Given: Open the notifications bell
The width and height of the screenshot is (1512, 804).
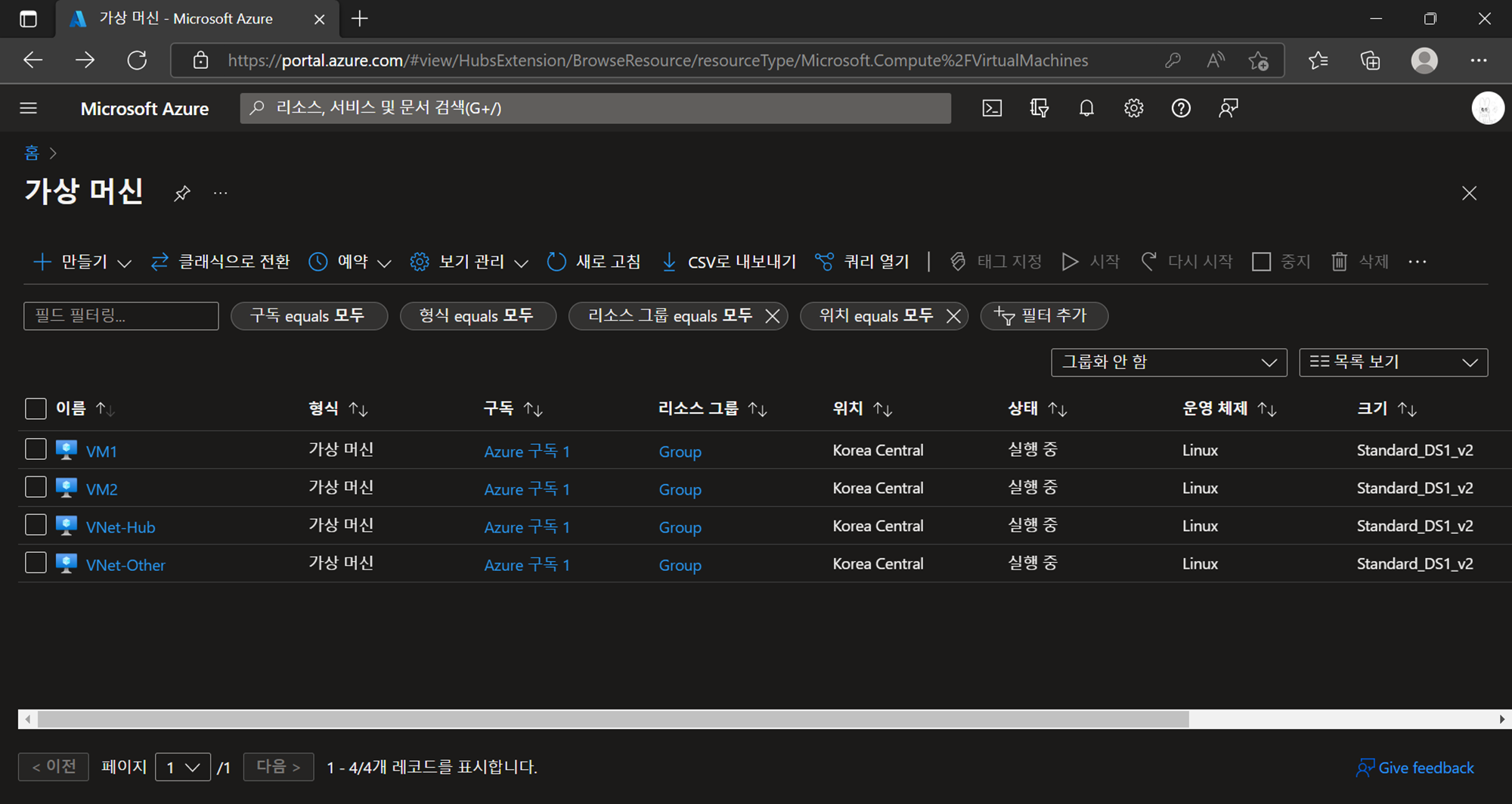Looking at the screenshot, I should tap(1086, 108).
